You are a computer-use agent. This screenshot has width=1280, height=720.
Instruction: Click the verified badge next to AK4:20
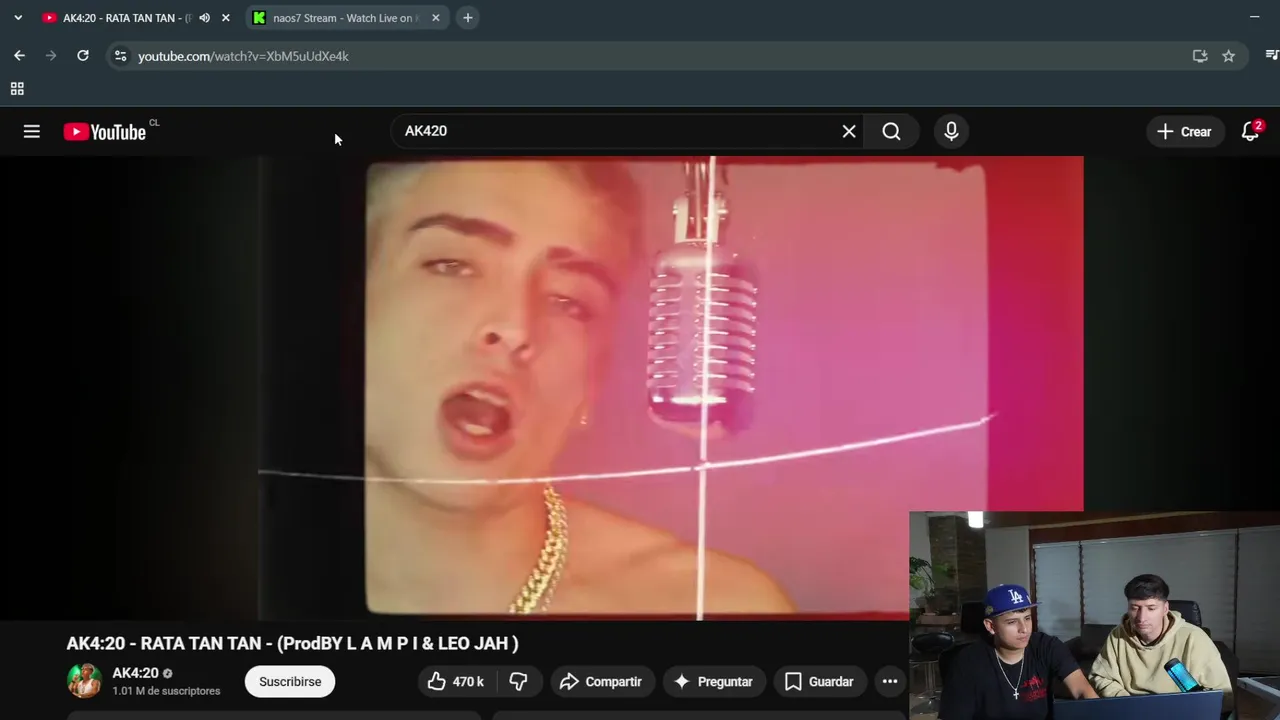click(167, 674)
